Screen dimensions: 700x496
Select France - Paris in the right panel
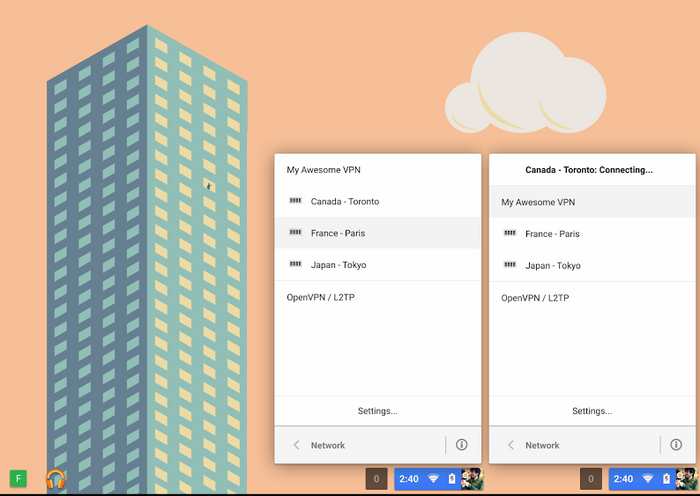click(x=552, y=234)
